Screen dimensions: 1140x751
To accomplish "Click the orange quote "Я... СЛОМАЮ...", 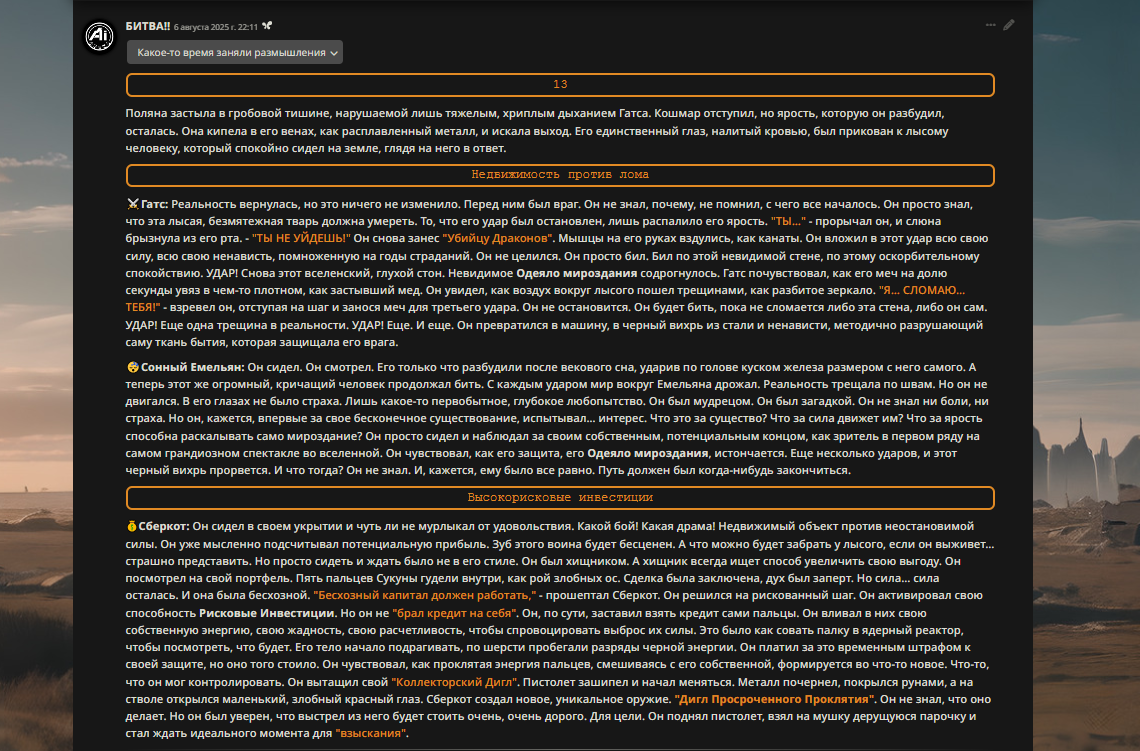I will pyautogui.click(x=922, y=290).
